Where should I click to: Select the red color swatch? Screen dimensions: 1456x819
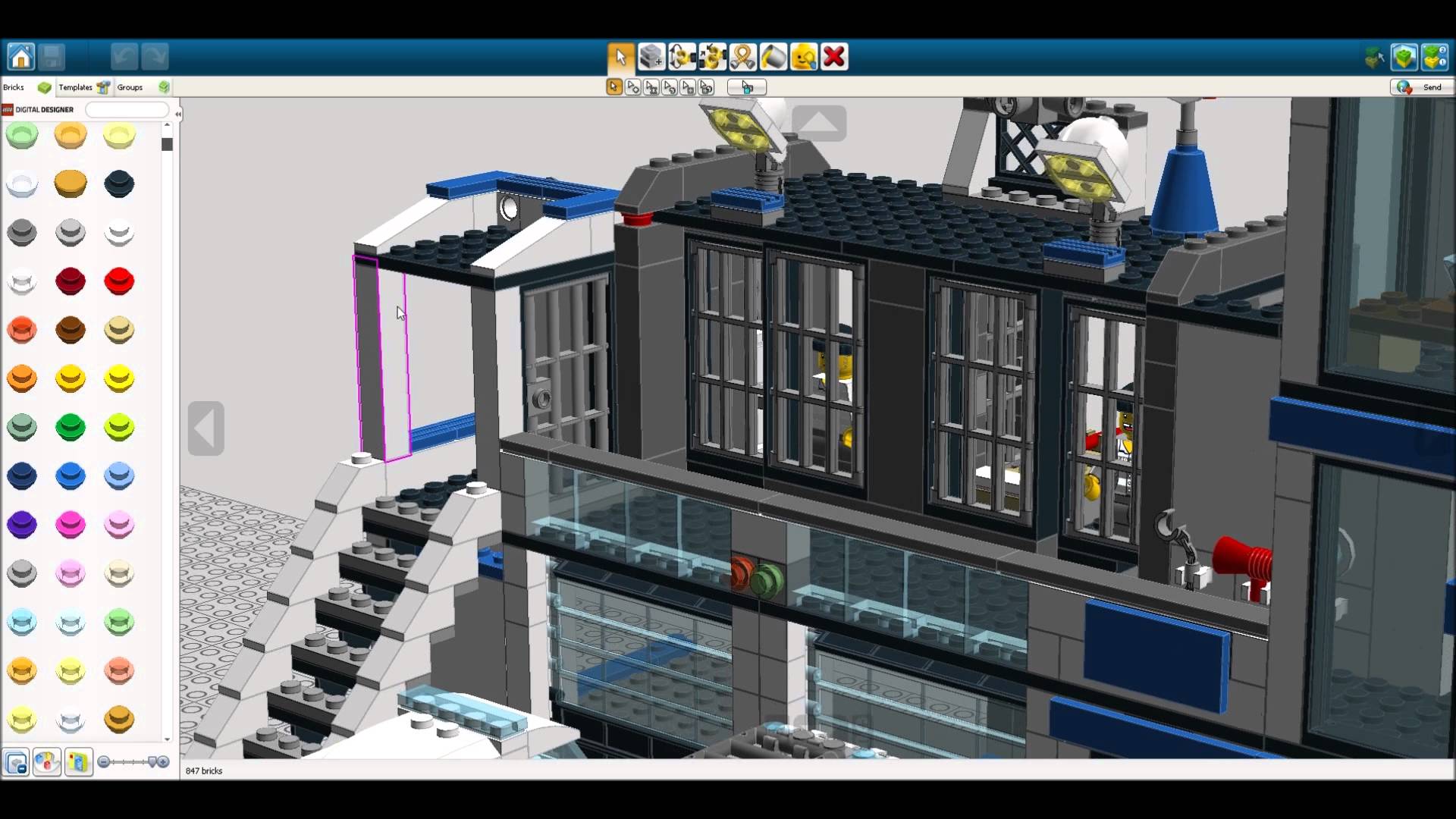[119, 281]
